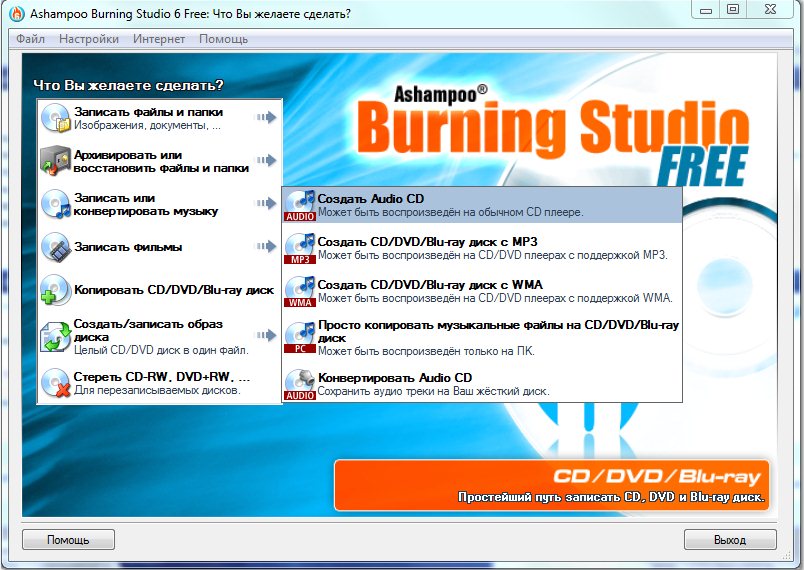
Task: Choose Конвертировать Audio CD entry
Action: pyautogui.click(x=482, y=384)
